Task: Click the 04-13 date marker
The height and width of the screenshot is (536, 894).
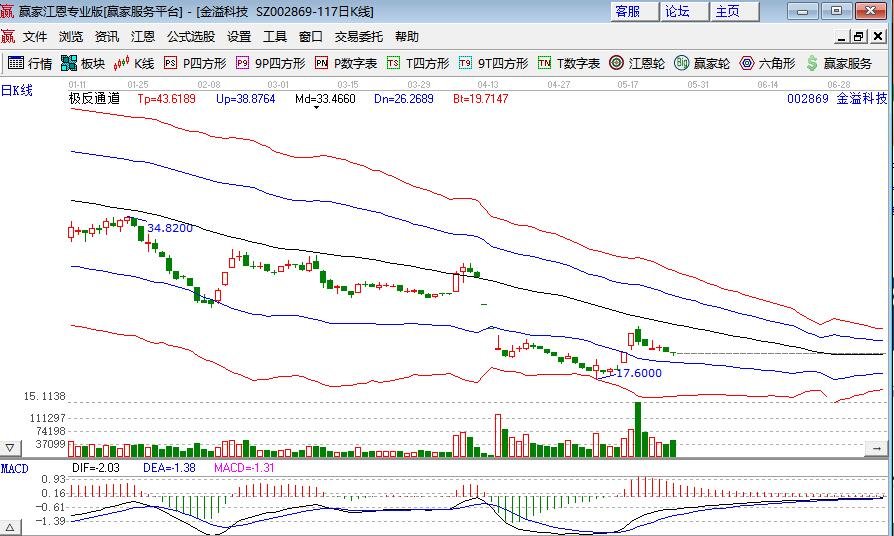Action: pos(488,84)
